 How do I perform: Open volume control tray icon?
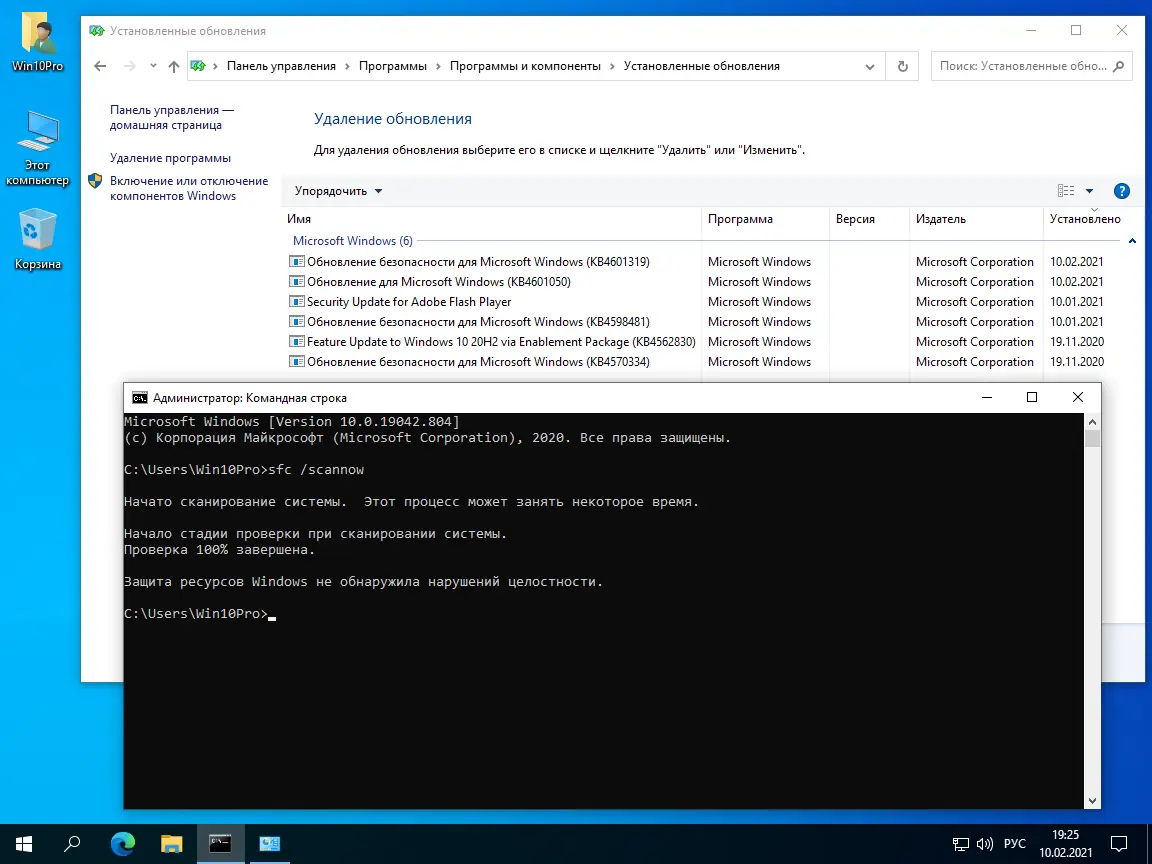pyautogui.click(x=984, y=844)
